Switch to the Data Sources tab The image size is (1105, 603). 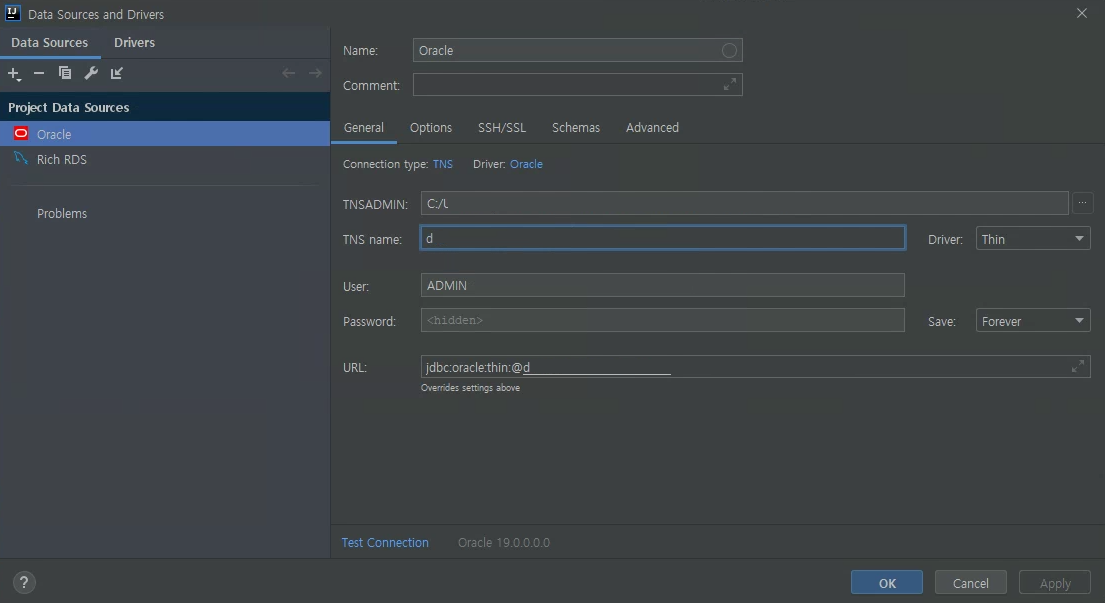coord(49,42)
